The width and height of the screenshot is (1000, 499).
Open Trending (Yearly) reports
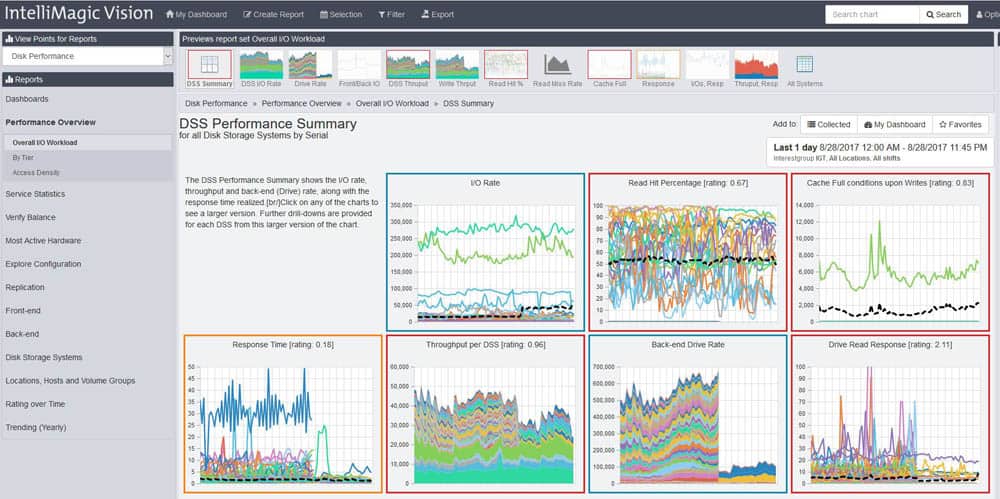point(36,428)
